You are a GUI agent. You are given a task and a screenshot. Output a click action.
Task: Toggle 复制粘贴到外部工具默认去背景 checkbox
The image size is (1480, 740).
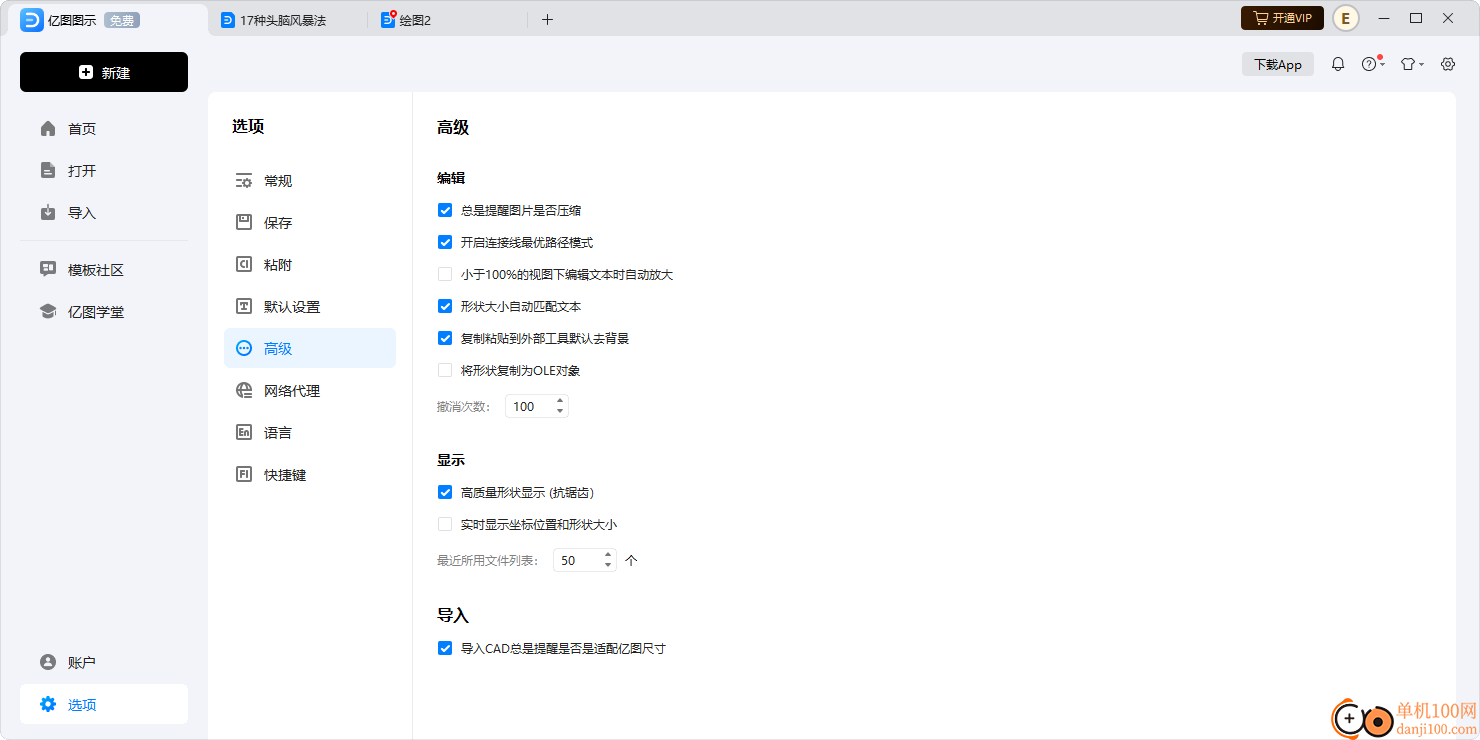(445, 338)
